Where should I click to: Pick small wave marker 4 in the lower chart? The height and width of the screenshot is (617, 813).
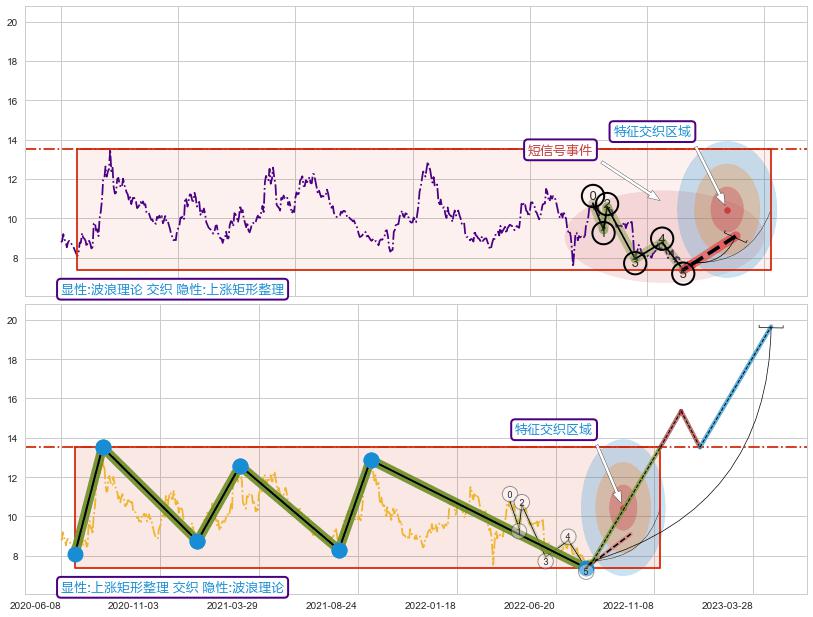(x=568, y=537)
